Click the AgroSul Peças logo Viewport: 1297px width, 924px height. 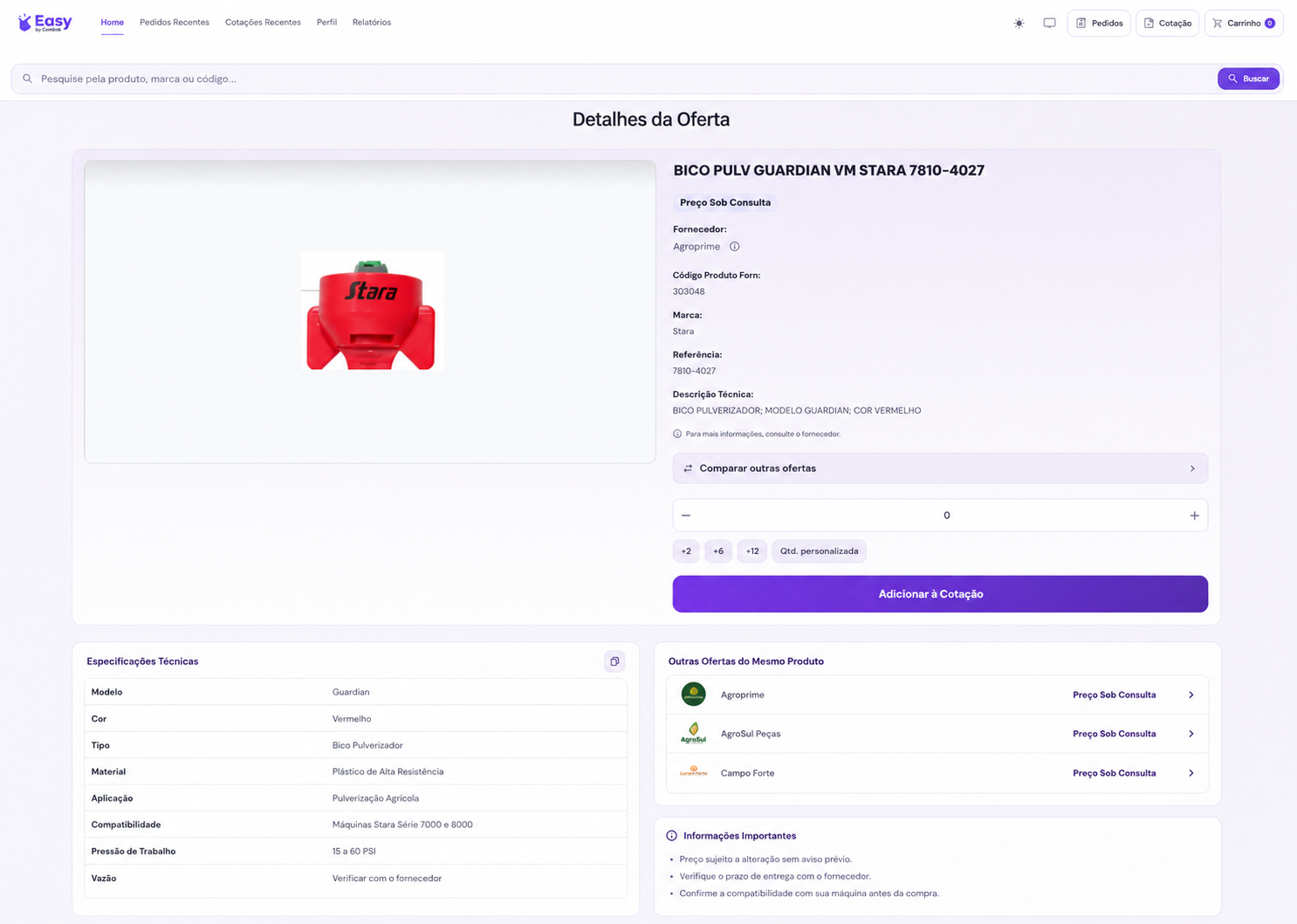(693, 734)
